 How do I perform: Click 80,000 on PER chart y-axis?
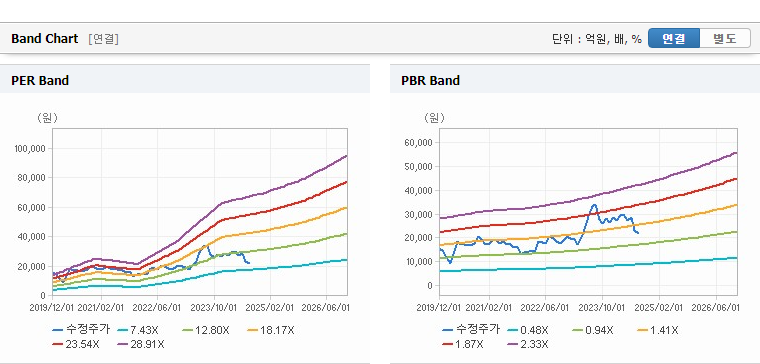[x=33, y=178]
